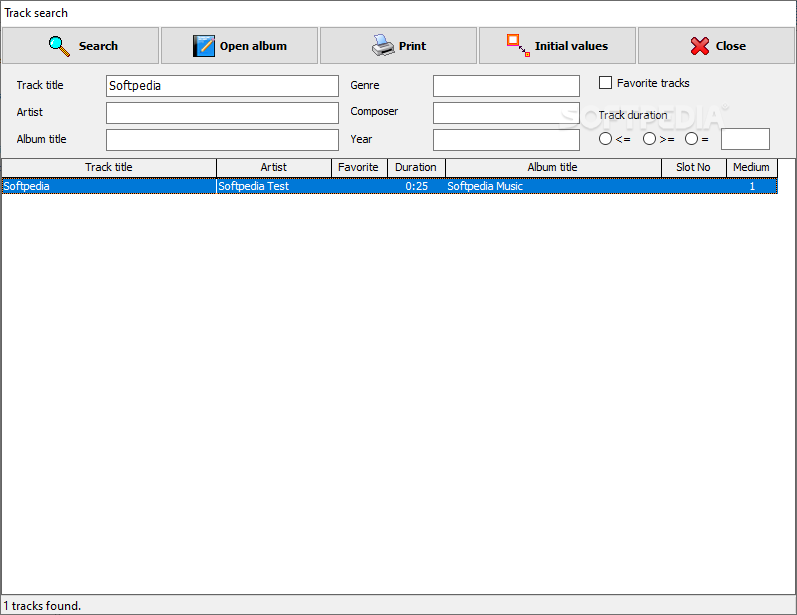Click the Softpedia Music album cell
Screen dimensions: 797x615
click(553, 186)
